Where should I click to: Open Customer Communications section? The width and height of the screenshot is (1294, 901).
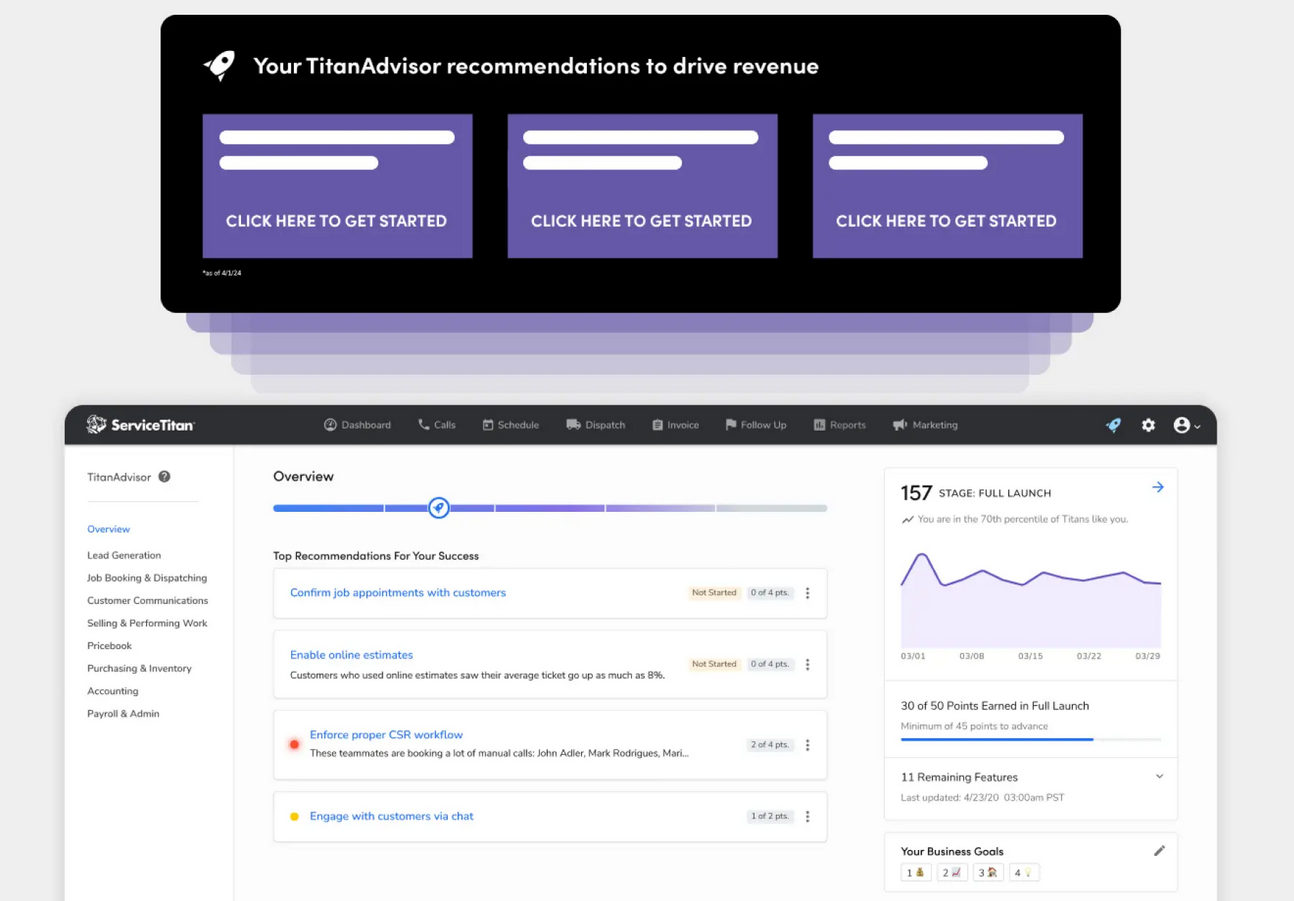coord(147,601)
